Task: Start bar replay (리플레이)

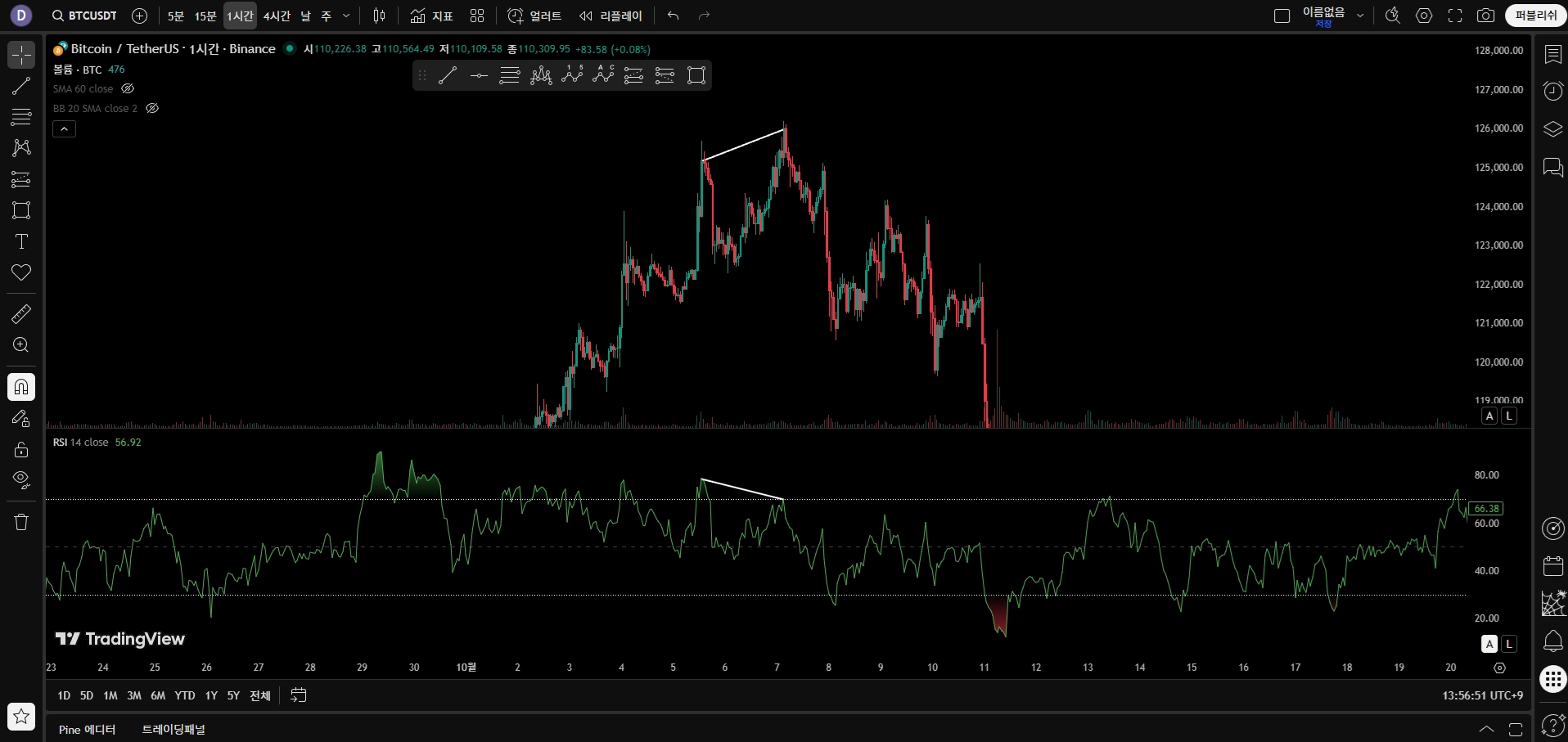Action: pyautogui.click(x=611, y=16)
